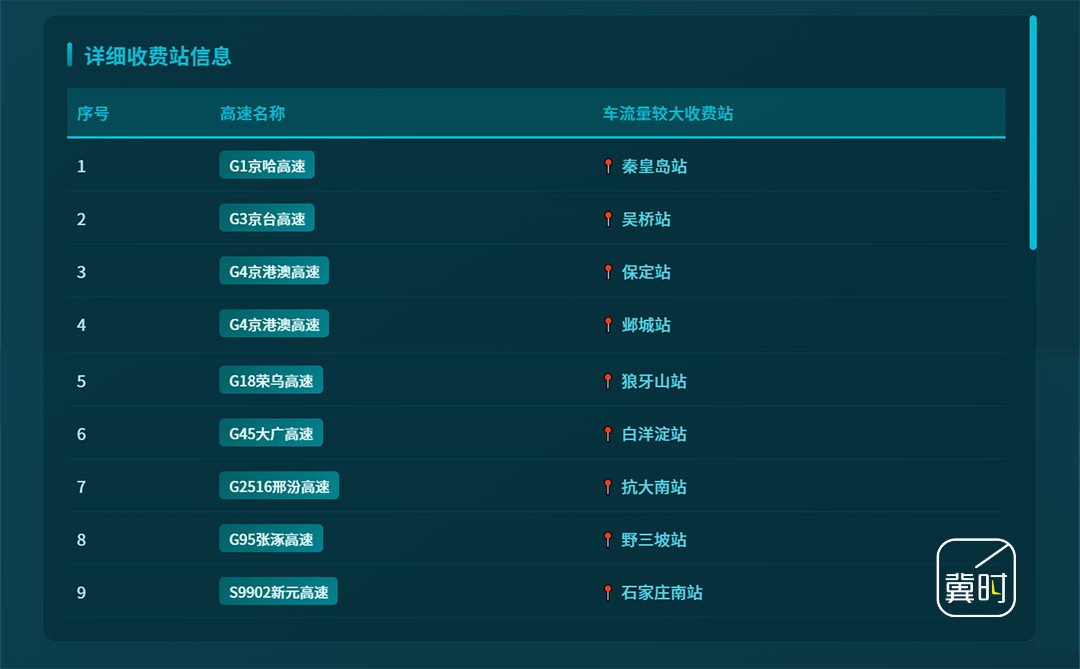The image size is (1080, 669).
Task: Click the location pin beside 石家庄南站
Action: pyautogui.click(x=608, y=593)
